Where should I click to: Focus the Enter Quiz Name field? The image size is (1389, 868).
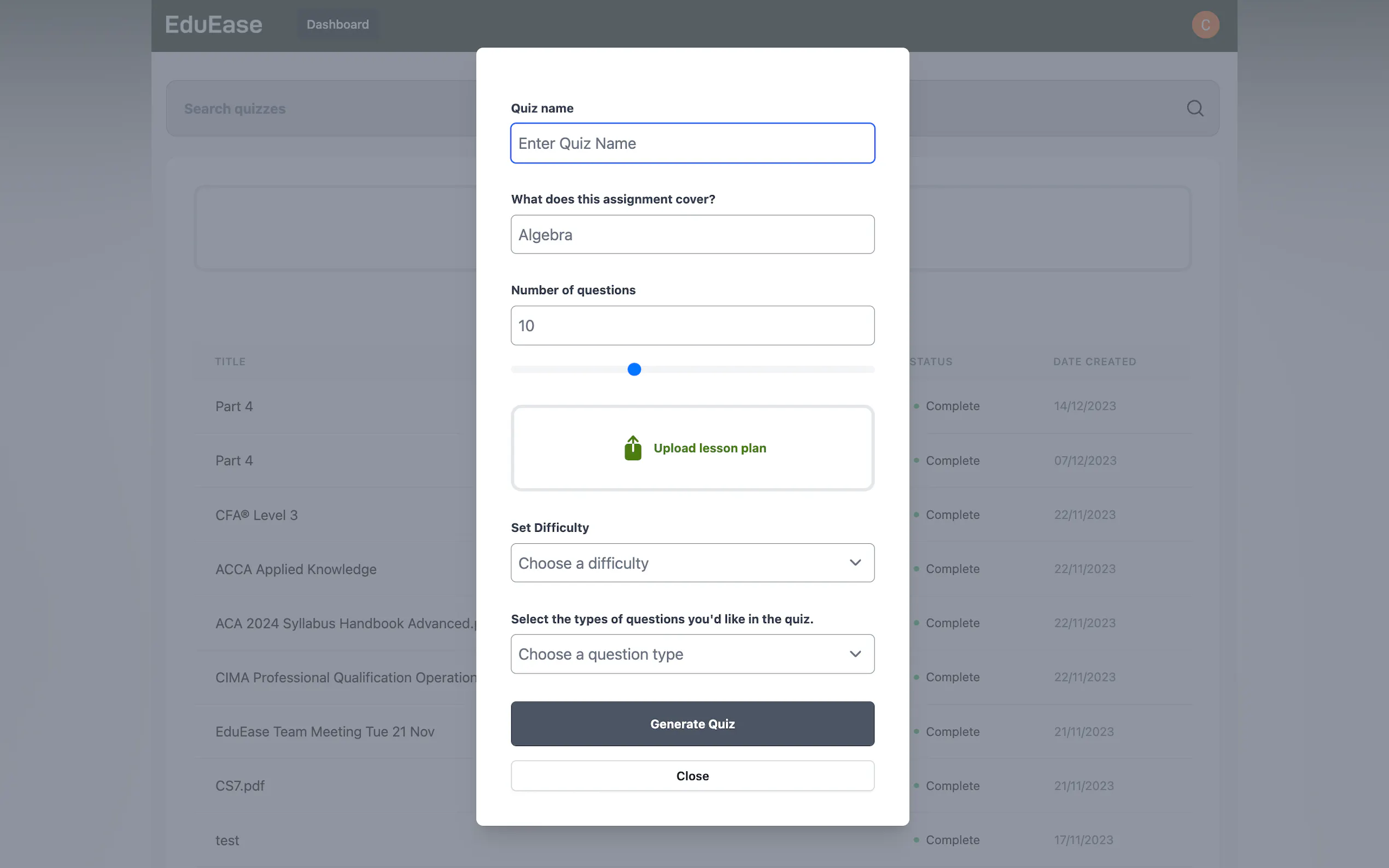click(692, 144)
